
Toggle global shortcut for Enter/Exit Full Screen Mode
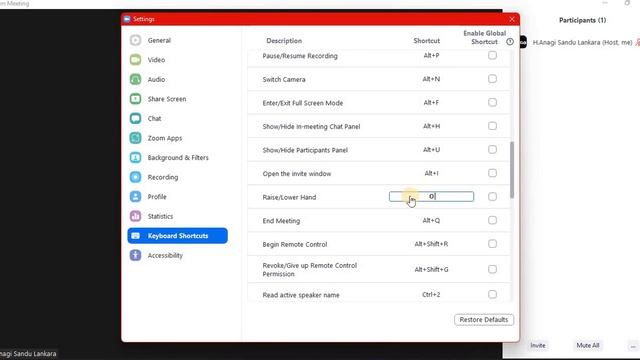point(492,102)
